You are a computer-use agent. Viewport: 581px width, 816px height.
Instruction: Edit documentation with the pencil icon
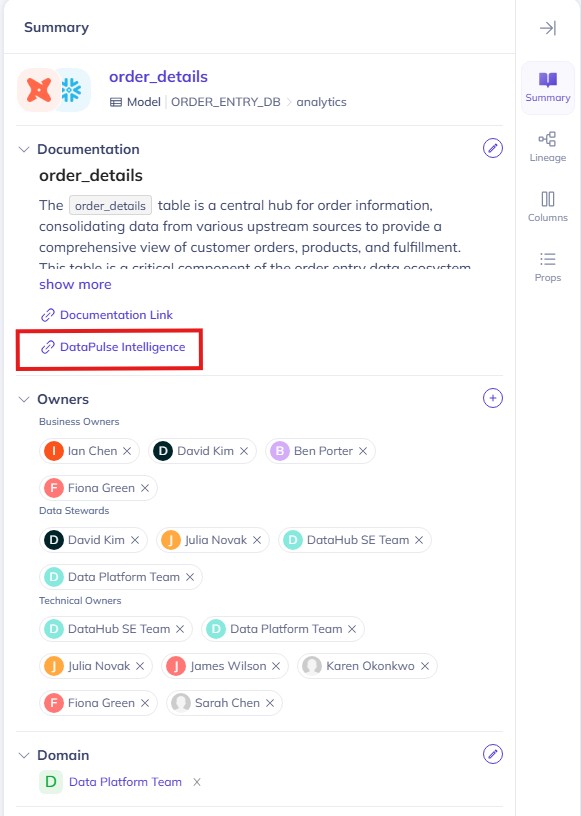[x=492, y=148]
